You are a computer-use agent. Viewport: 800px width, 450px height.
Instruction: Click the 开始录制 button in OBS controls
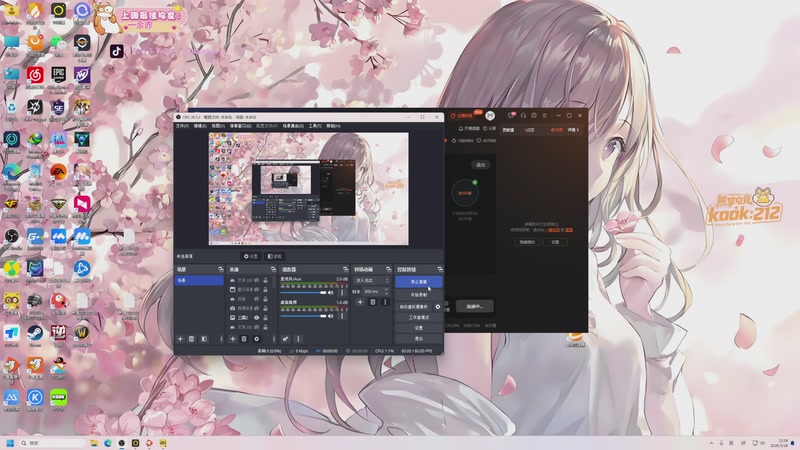tap(418, 295)
